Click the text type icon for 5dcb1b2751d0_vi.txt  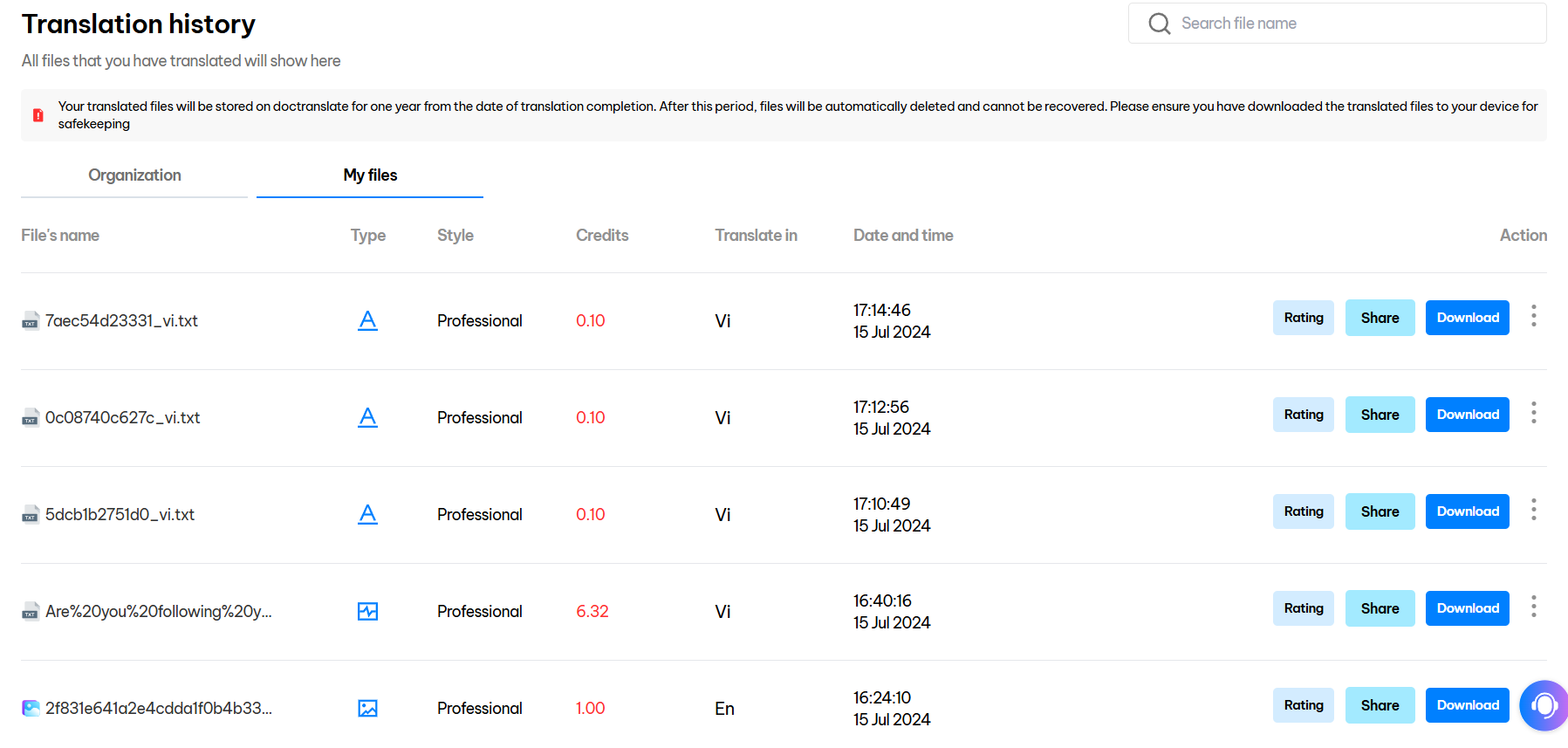click(367, 515)
